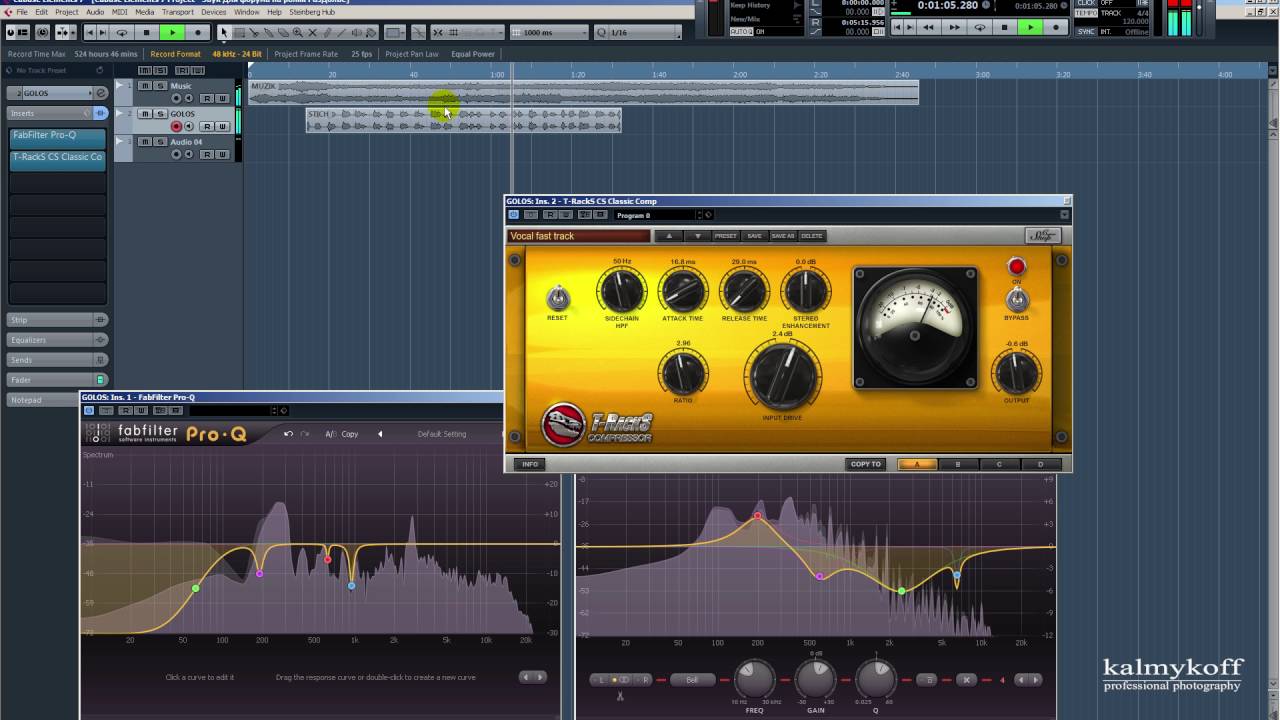This screenshot has height=720, width=1280.
Task: Click the Pro-Q GAIN knob
Action: pos(816,680)
